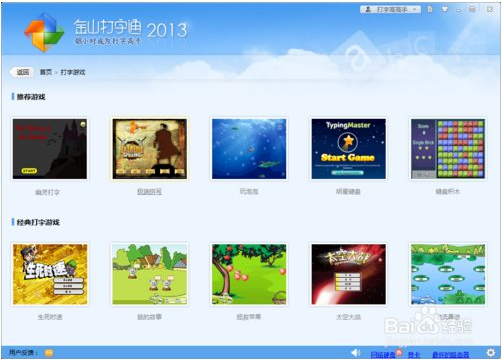
Task: Open the underwater bubbles game thumbnail
Action: point(249,149)
